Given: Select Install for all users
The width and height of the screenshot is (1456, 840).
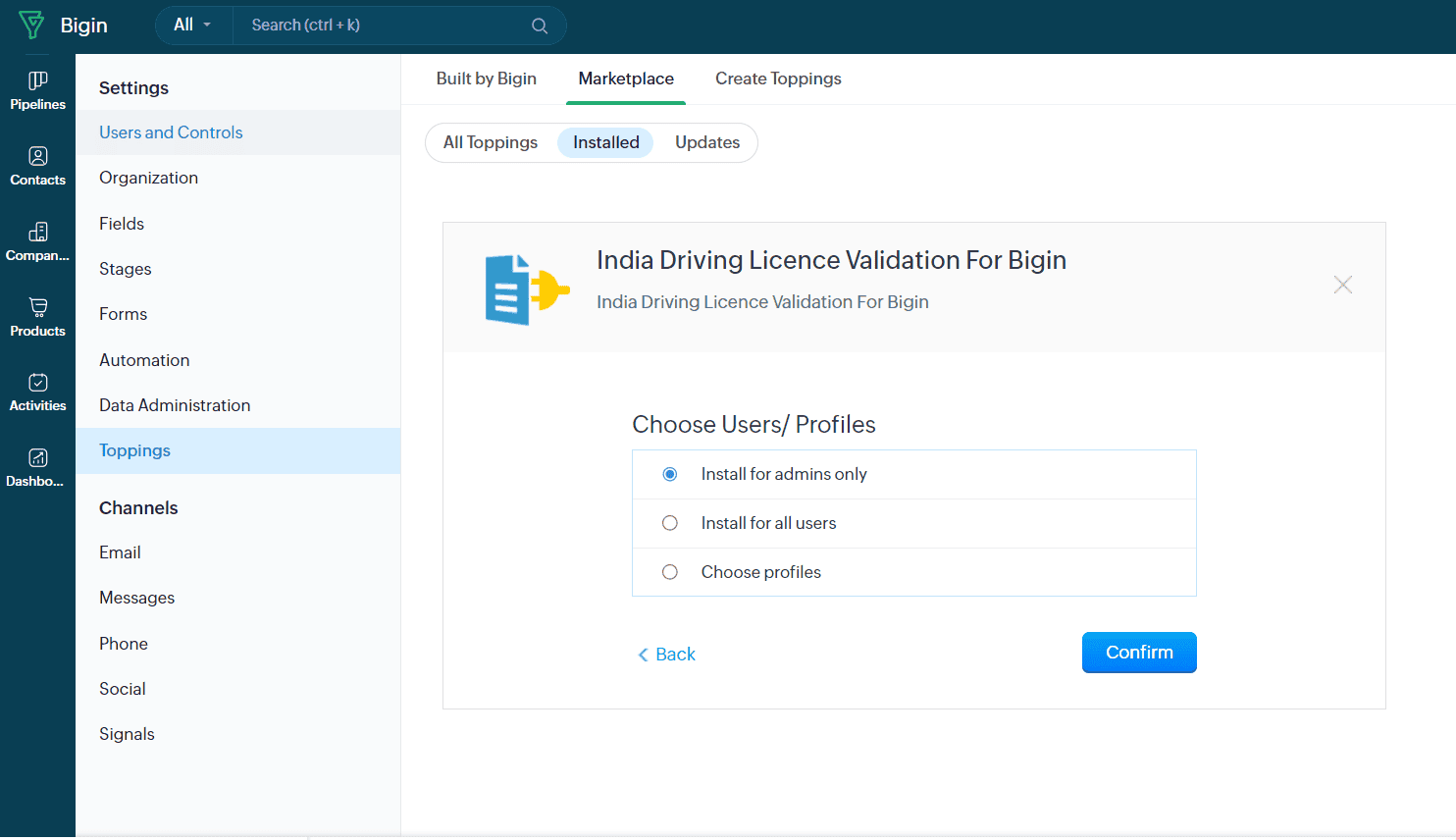Looking at the screenshot, I should click(670, 523).
